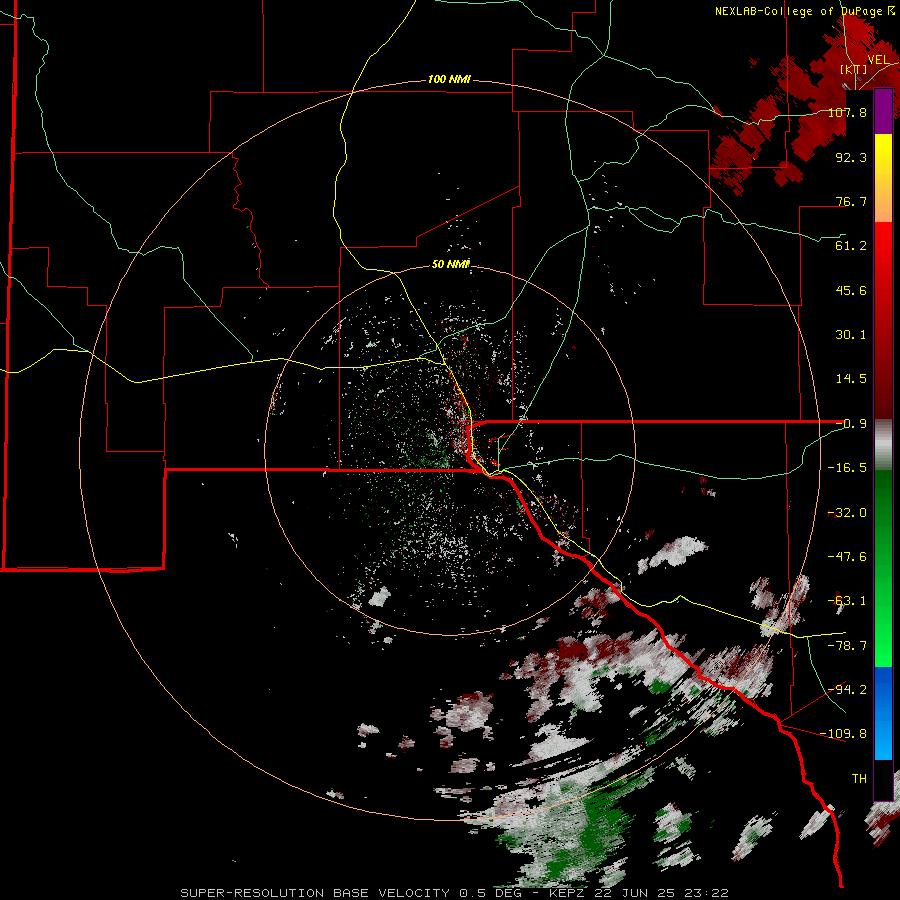Click the 92.3 velocity scale value
Image resolution: width=900 pixels, height=900 pixels.
tap(851, 157)
